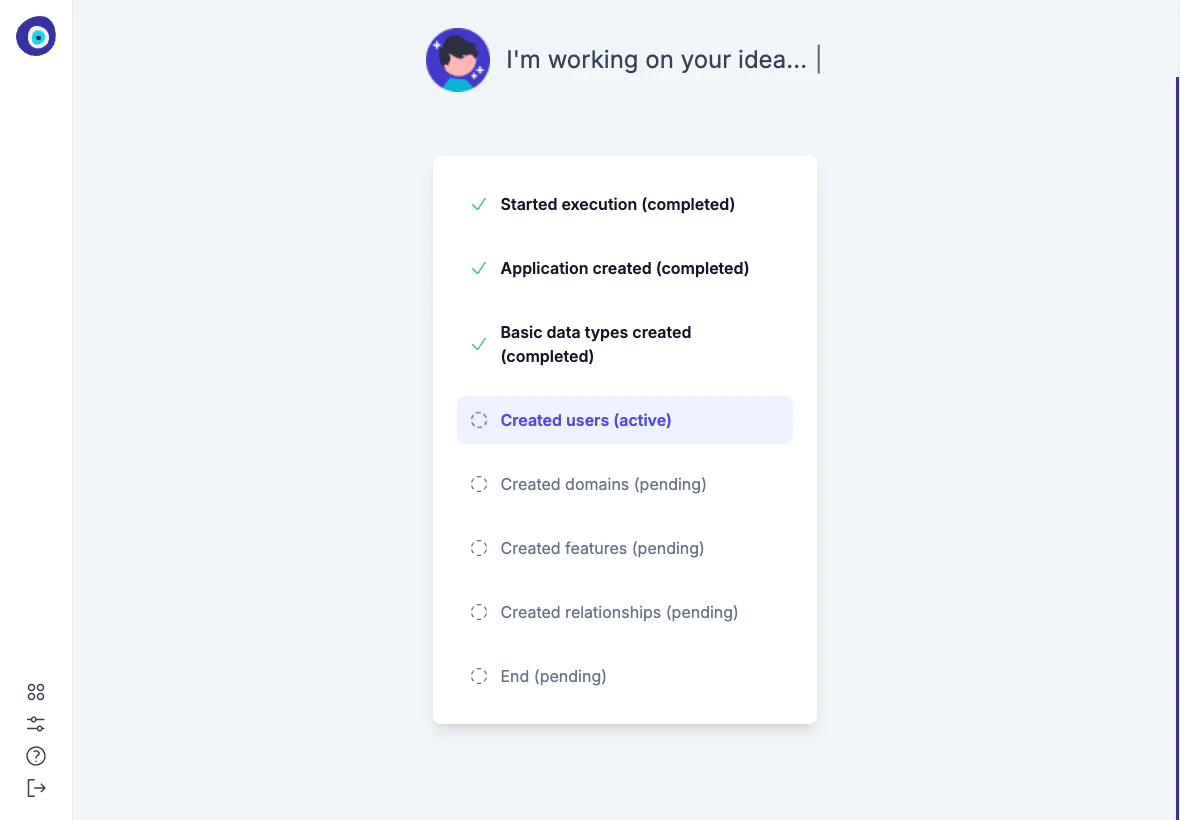Click the logout icon at sidebar bottom
The width and height of the screenshot is (1180, 820).
(x=36, y=788)
